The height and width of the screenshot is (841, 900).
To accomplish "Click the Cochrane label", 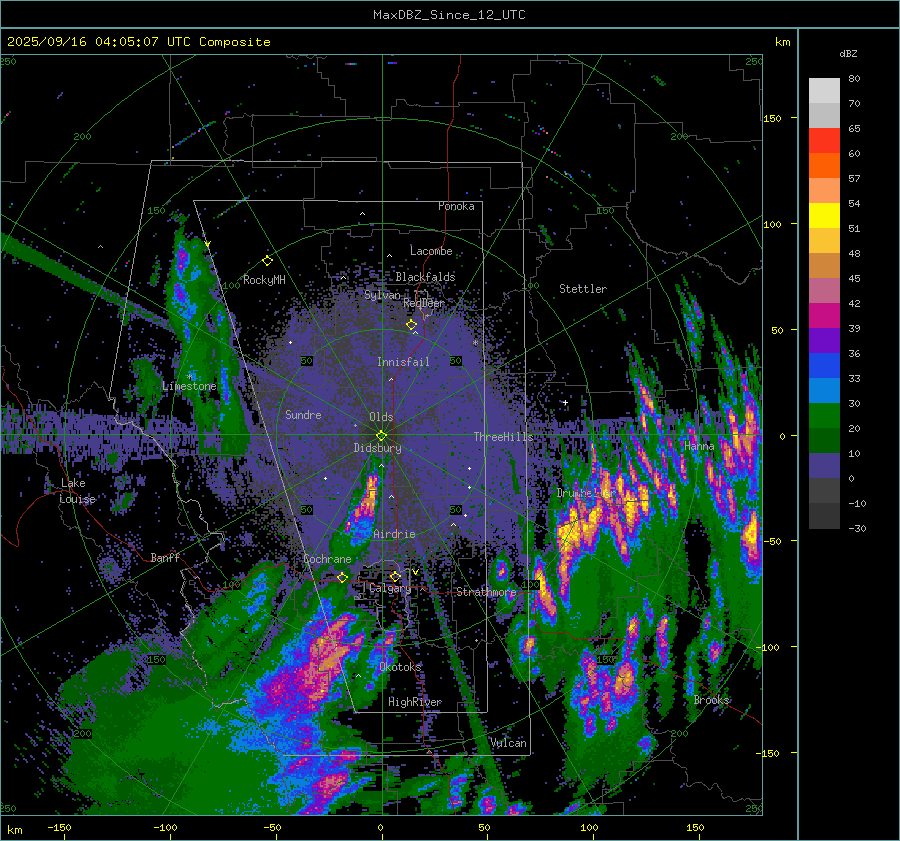I will [x=327, y=559].
